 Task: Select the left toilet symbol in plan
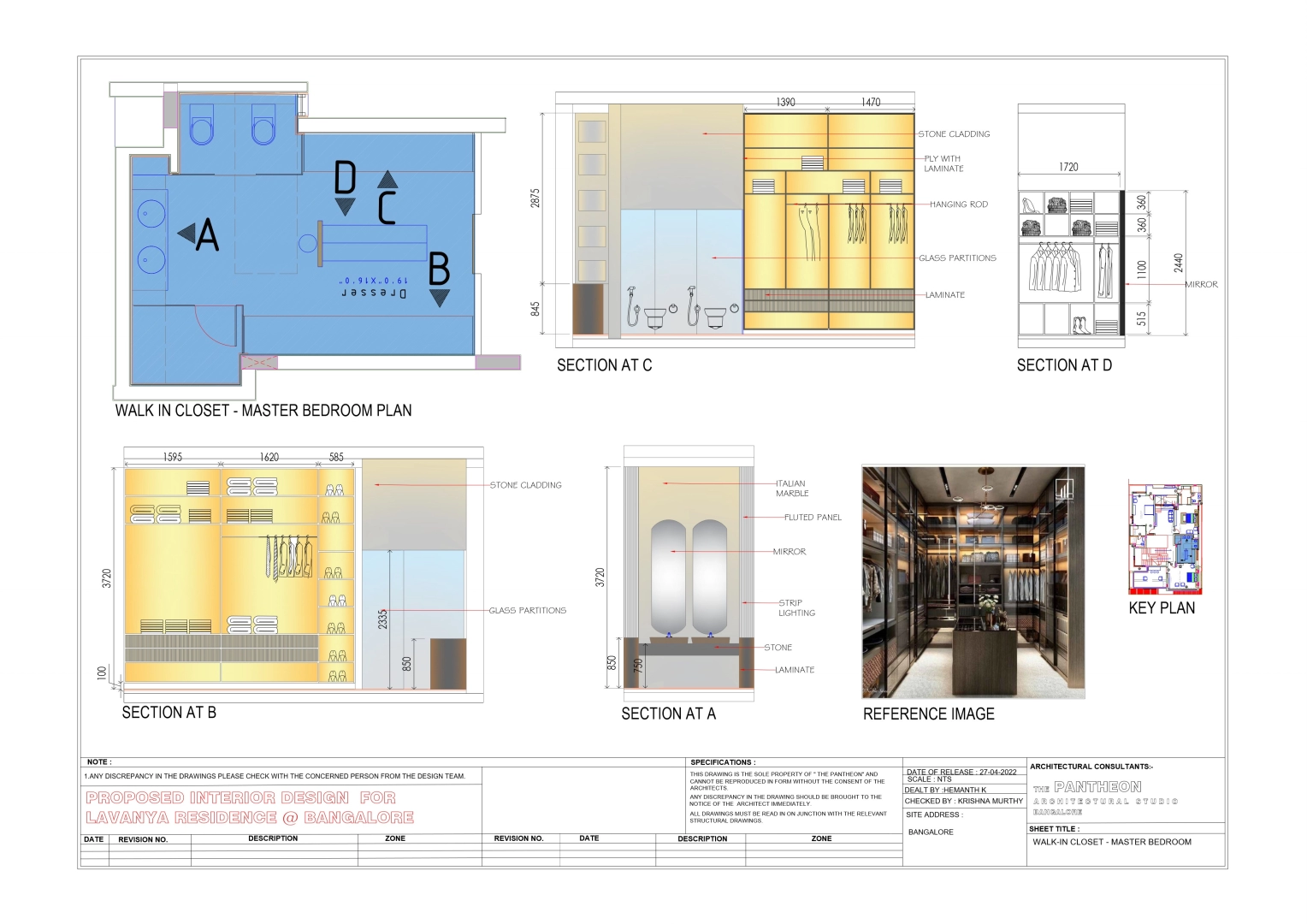click(x=202, y=126)
